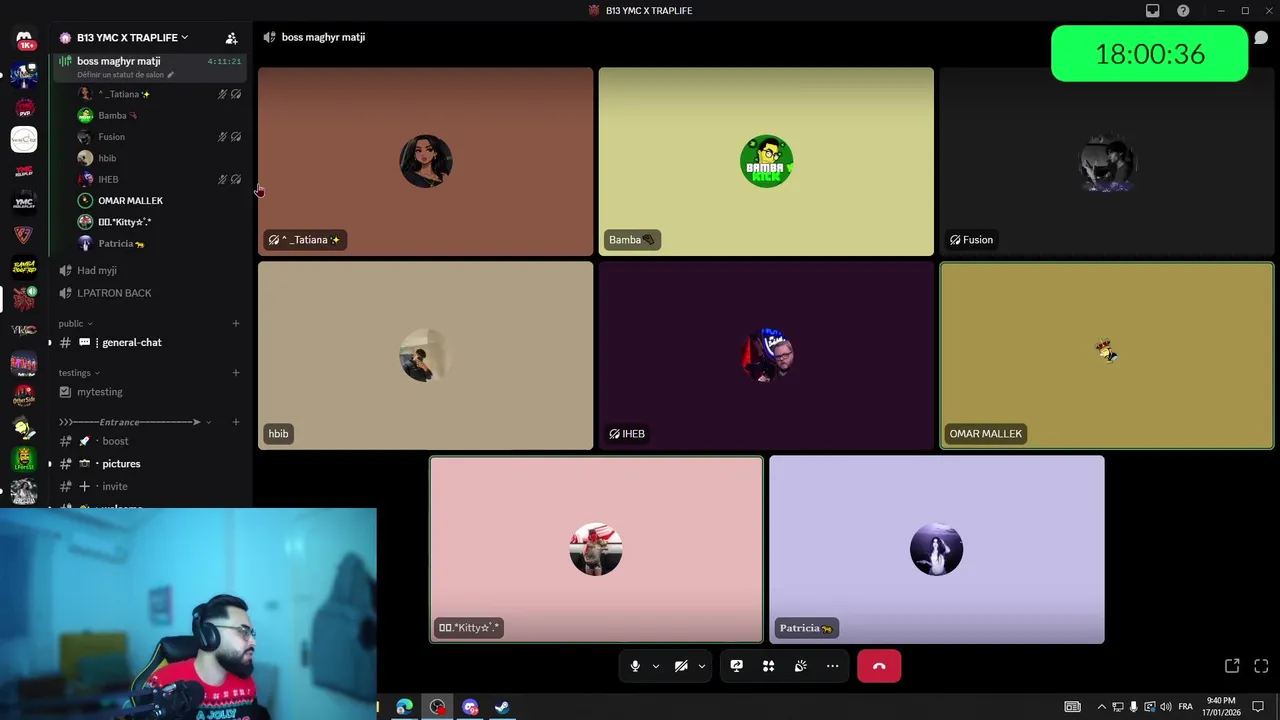Focus the Fusion video tile
Image resolution: width=1280 pixels, height=720 pixels.
pyautogui.click(x=1107, y=162)
